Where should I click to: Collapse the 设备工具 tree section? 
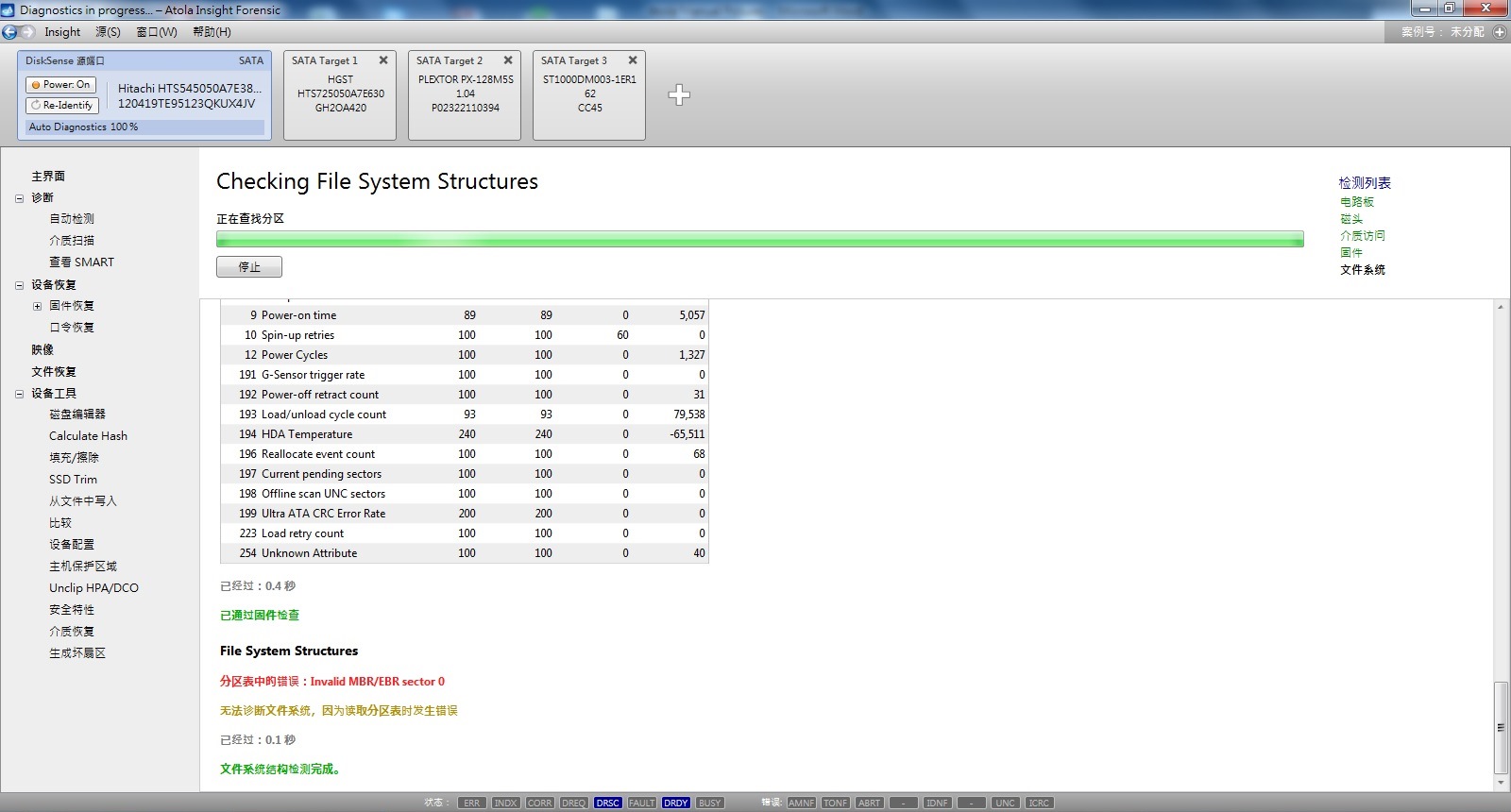[19, 394]
